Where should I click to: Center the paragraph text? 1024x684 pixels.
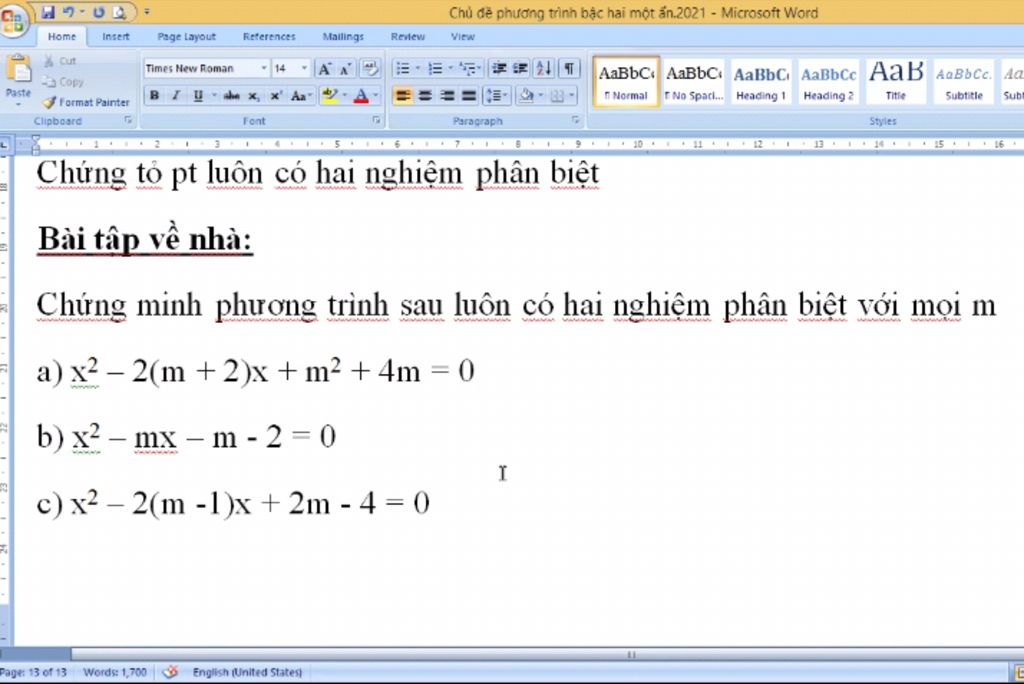(425, 96)
